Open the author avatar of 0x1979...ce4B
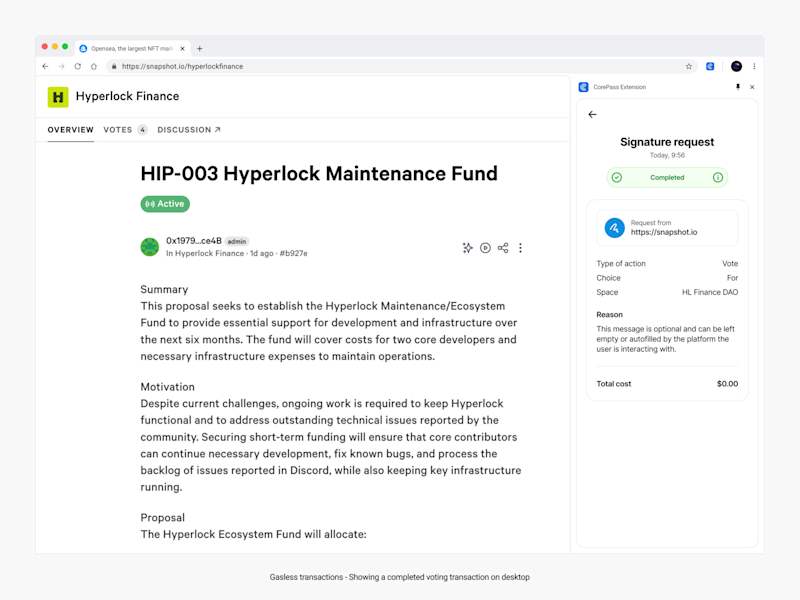800x600 pixels. click(x=150, y=246)
